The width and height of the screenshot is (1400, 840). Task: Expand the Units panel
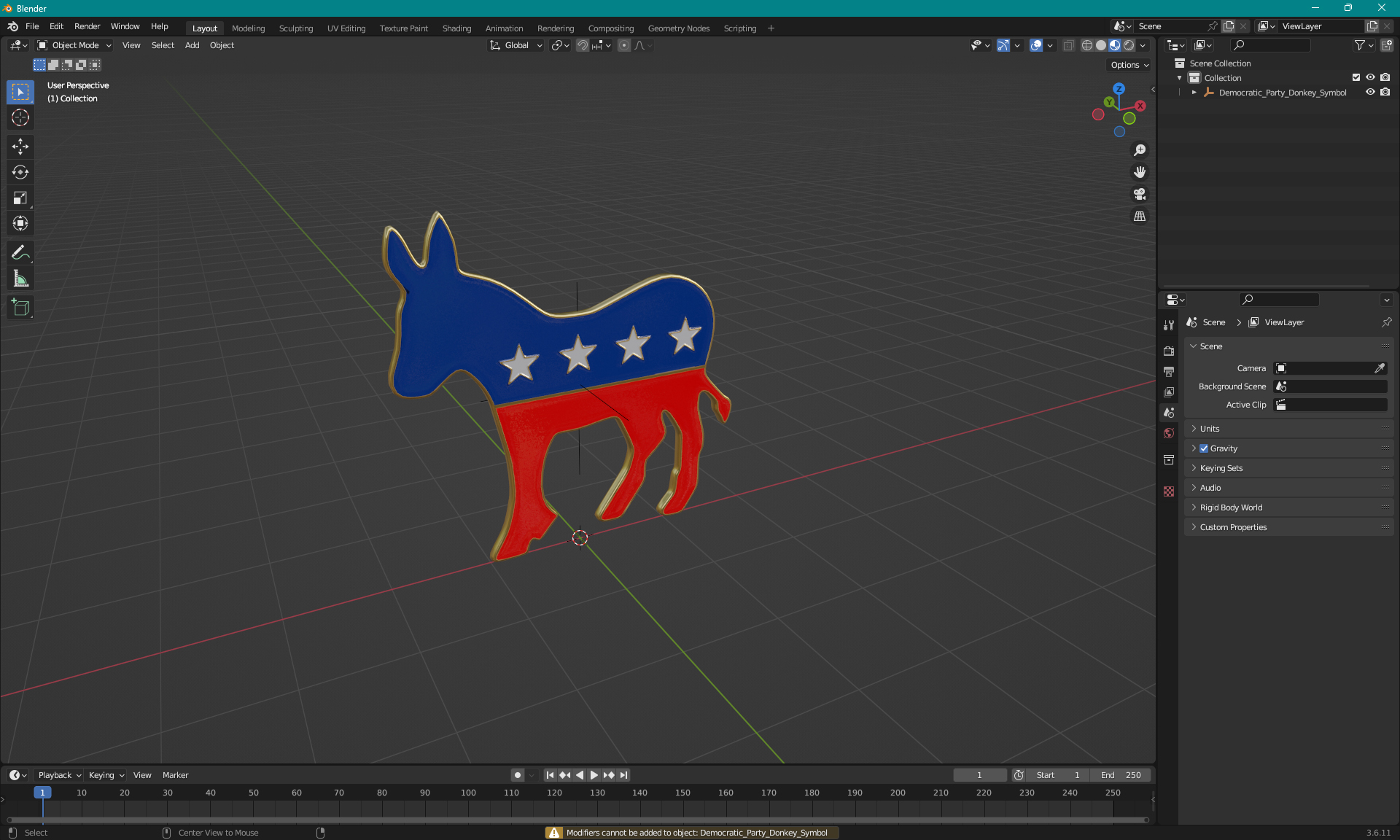1210,429
